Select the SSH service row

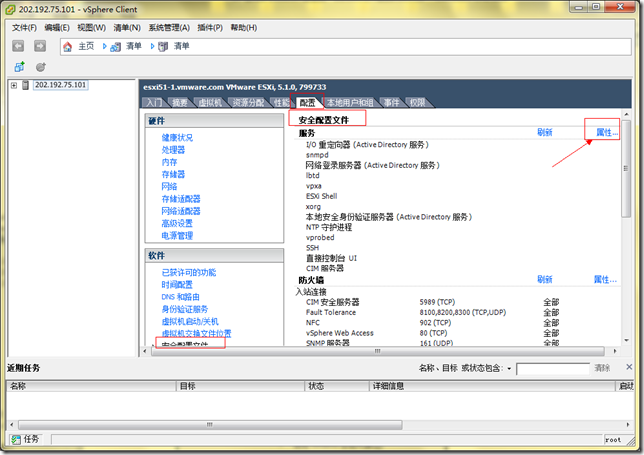[x=313, y=248]
